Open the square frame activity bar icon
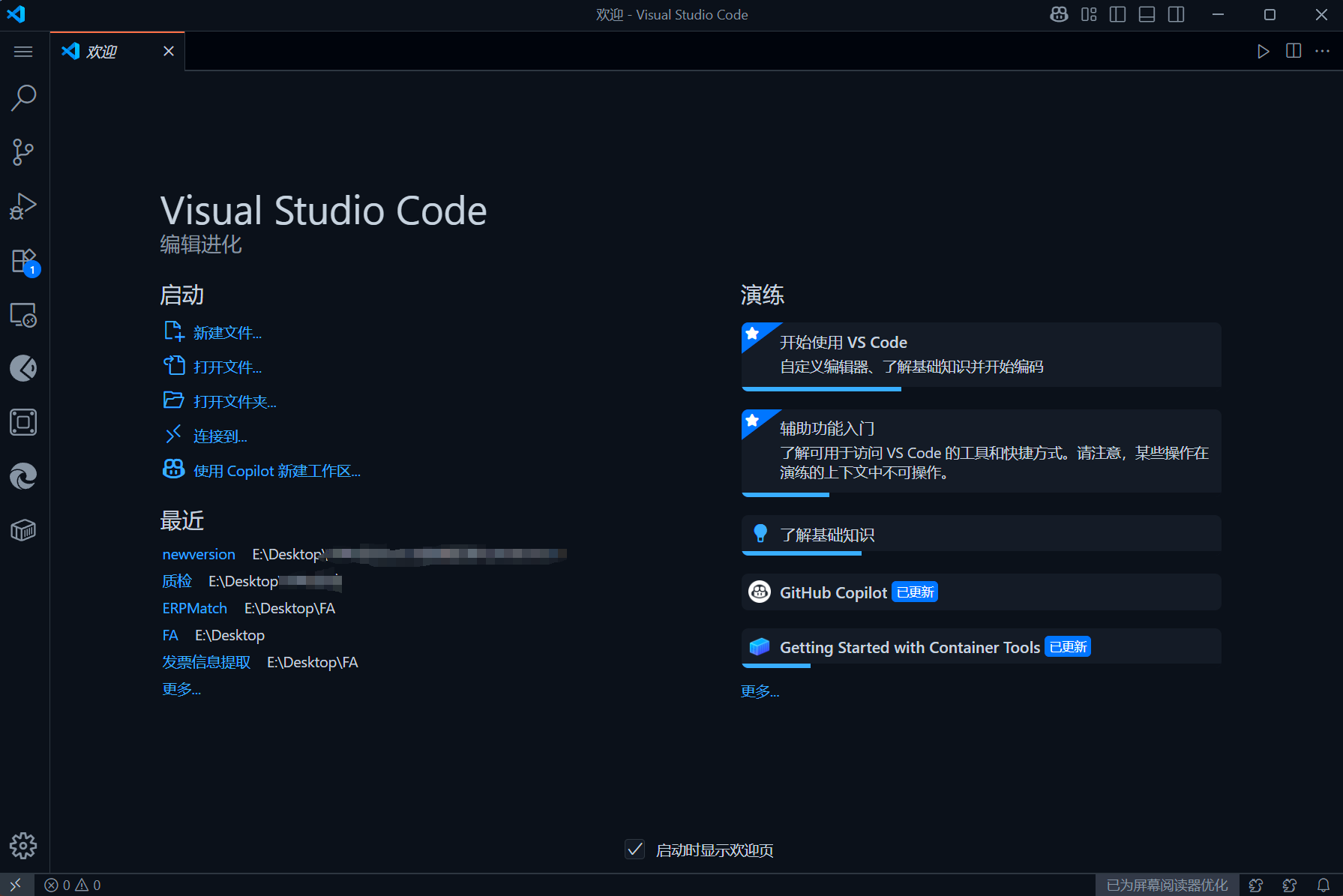The width and height of the screenshot is (1343, 896). point(23,422)
